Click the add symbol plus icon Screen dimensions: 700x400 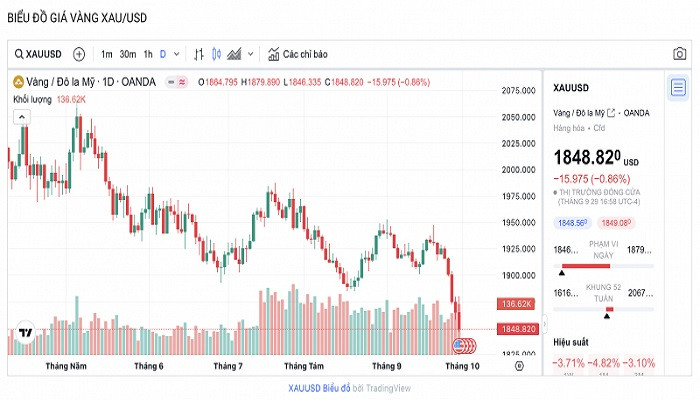pyautogui.click(x=79, y=54)
